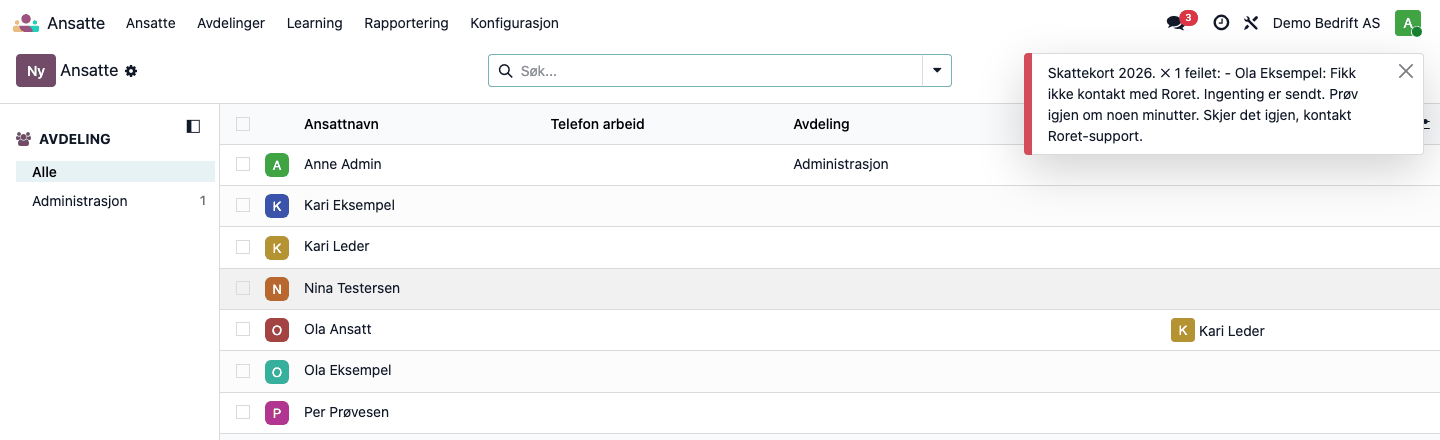This screenshot has width=1440, height=440.
Task: Sort by the Ansattnavn column header
Action: tap(341, 124)
